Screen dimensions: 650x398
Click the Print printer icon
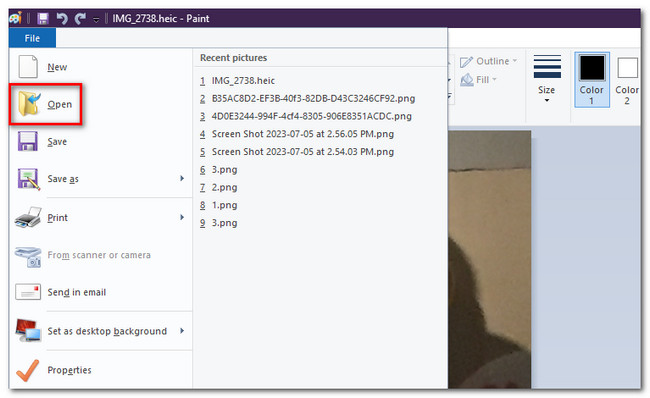[x=28, y=217]
